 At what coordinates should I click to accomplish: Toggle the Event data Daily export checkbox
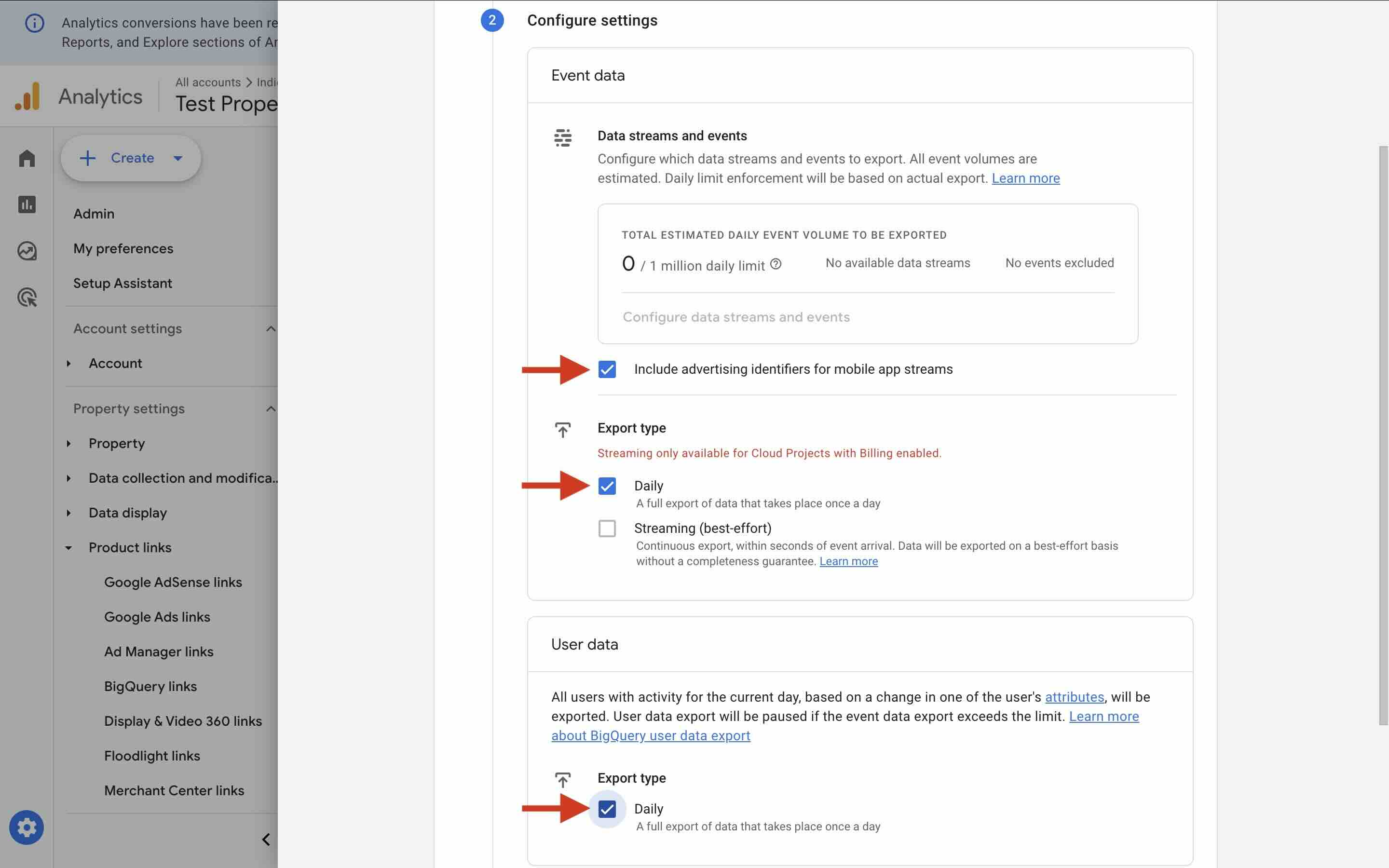607,486
